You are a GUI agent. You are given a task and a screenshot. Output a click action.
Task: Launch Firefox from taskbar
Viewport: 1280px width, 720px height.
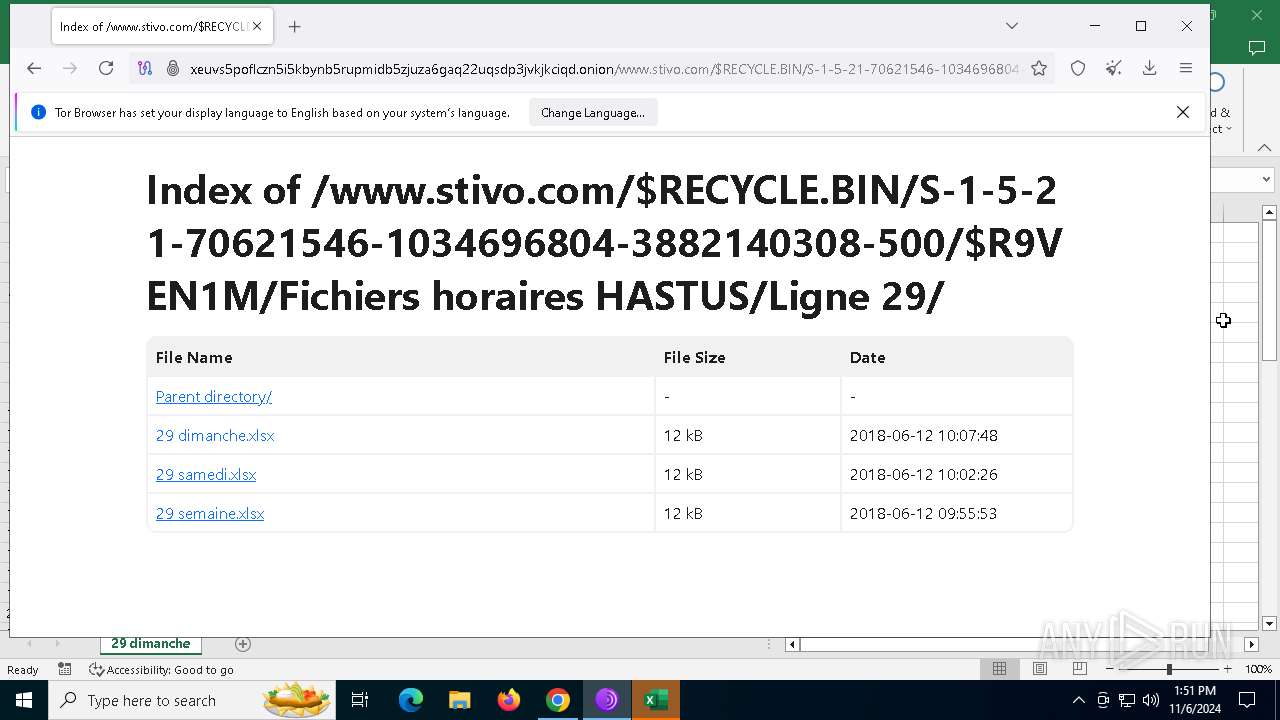coord(509,700)
